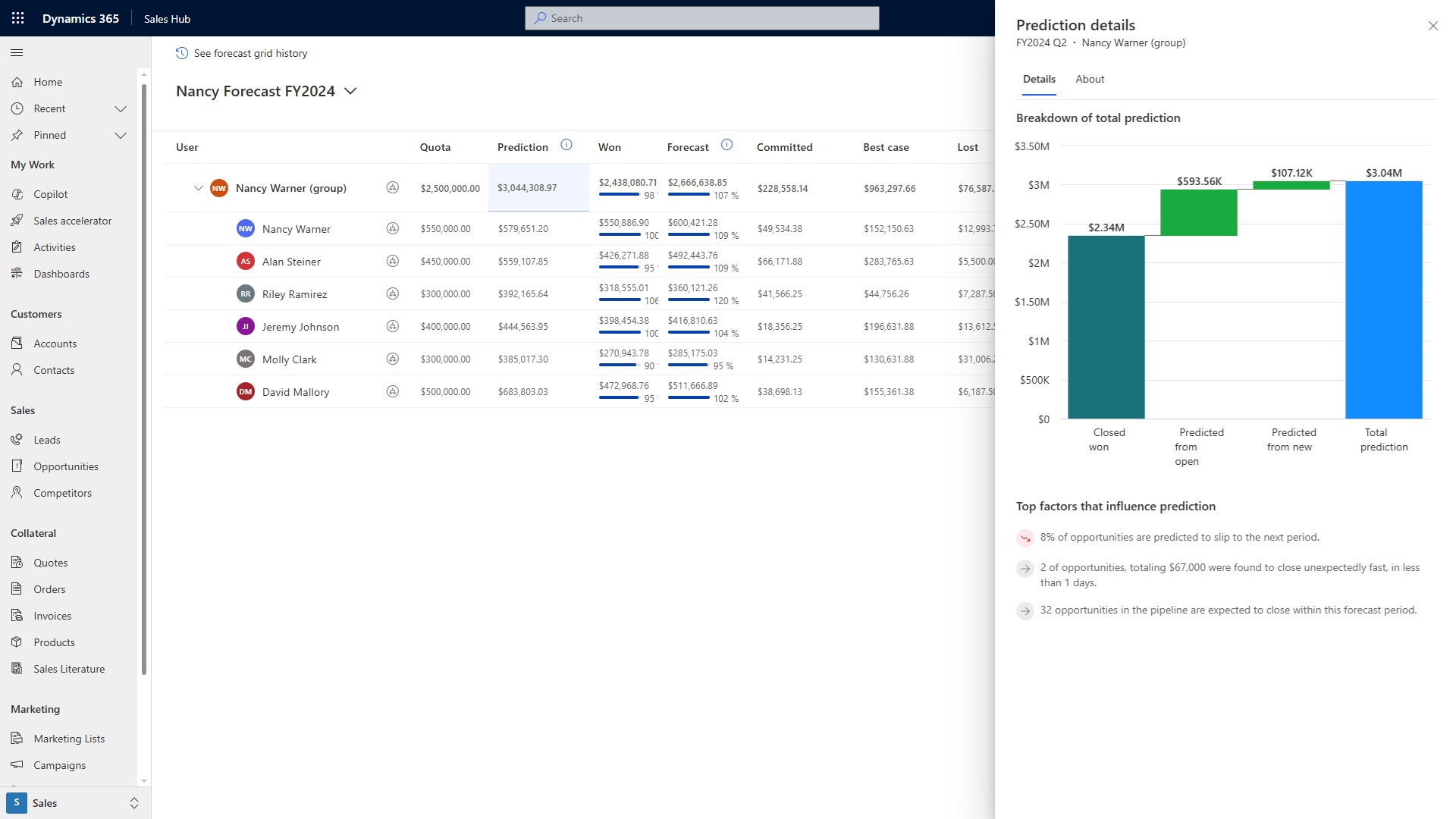Click the Search field
The width and height of the screenshot is (1456, 819).
click(701, 17)
